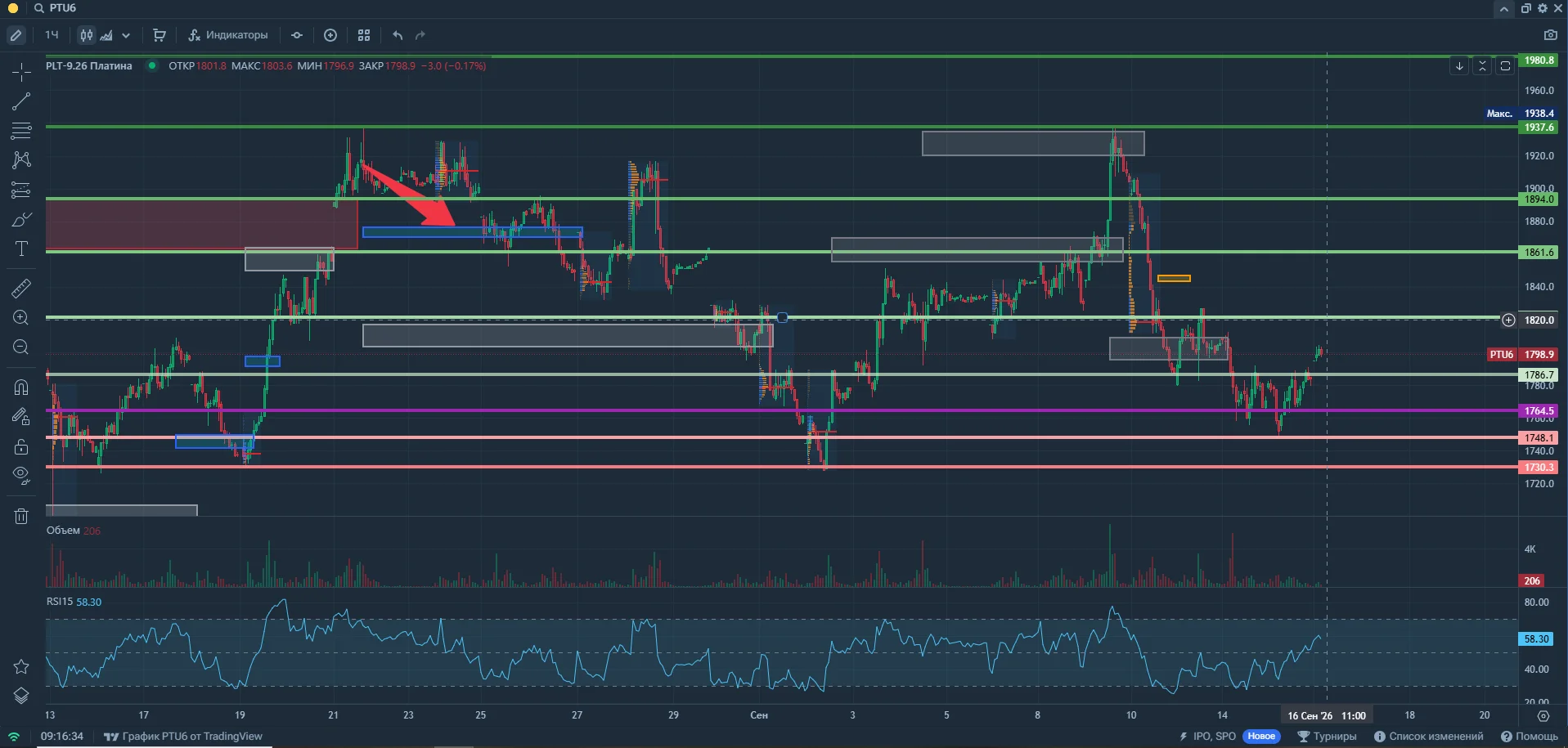
Task: Toggle stay-in-drawing-mode pencil lock
Action: (21, 417)
